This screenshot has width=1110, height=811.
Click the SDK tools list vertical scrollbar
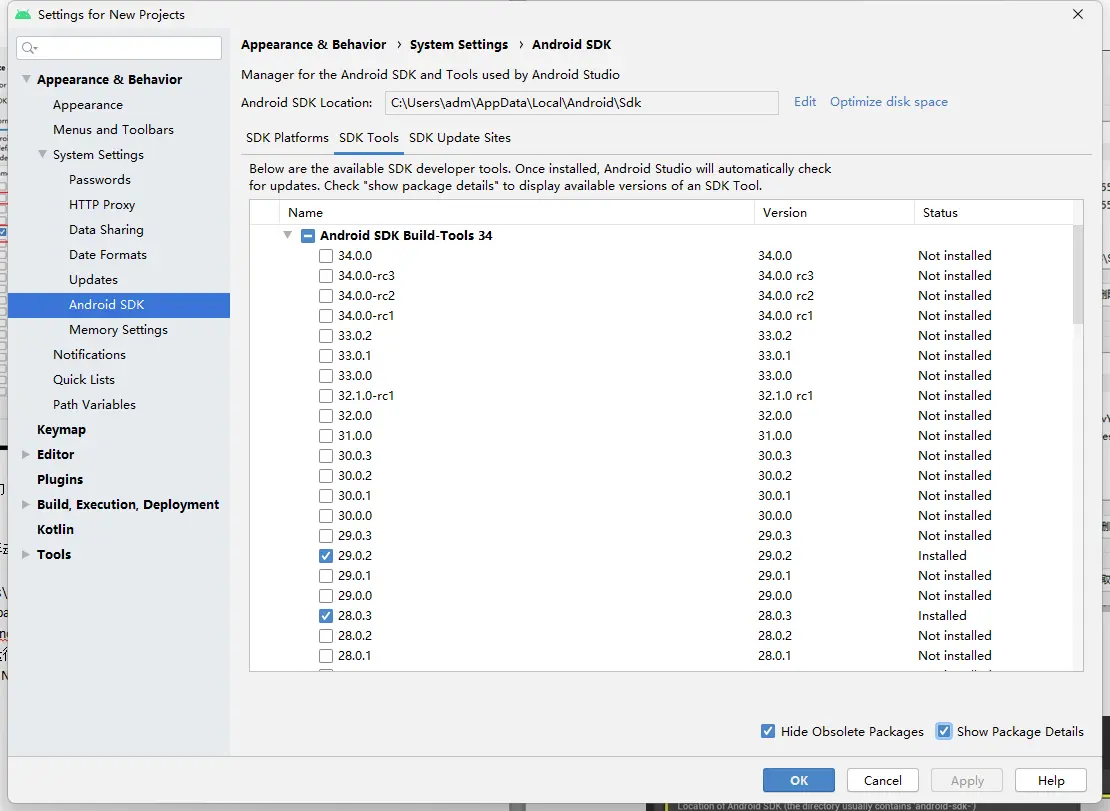pyautogui.click(x=1077, y=274)
